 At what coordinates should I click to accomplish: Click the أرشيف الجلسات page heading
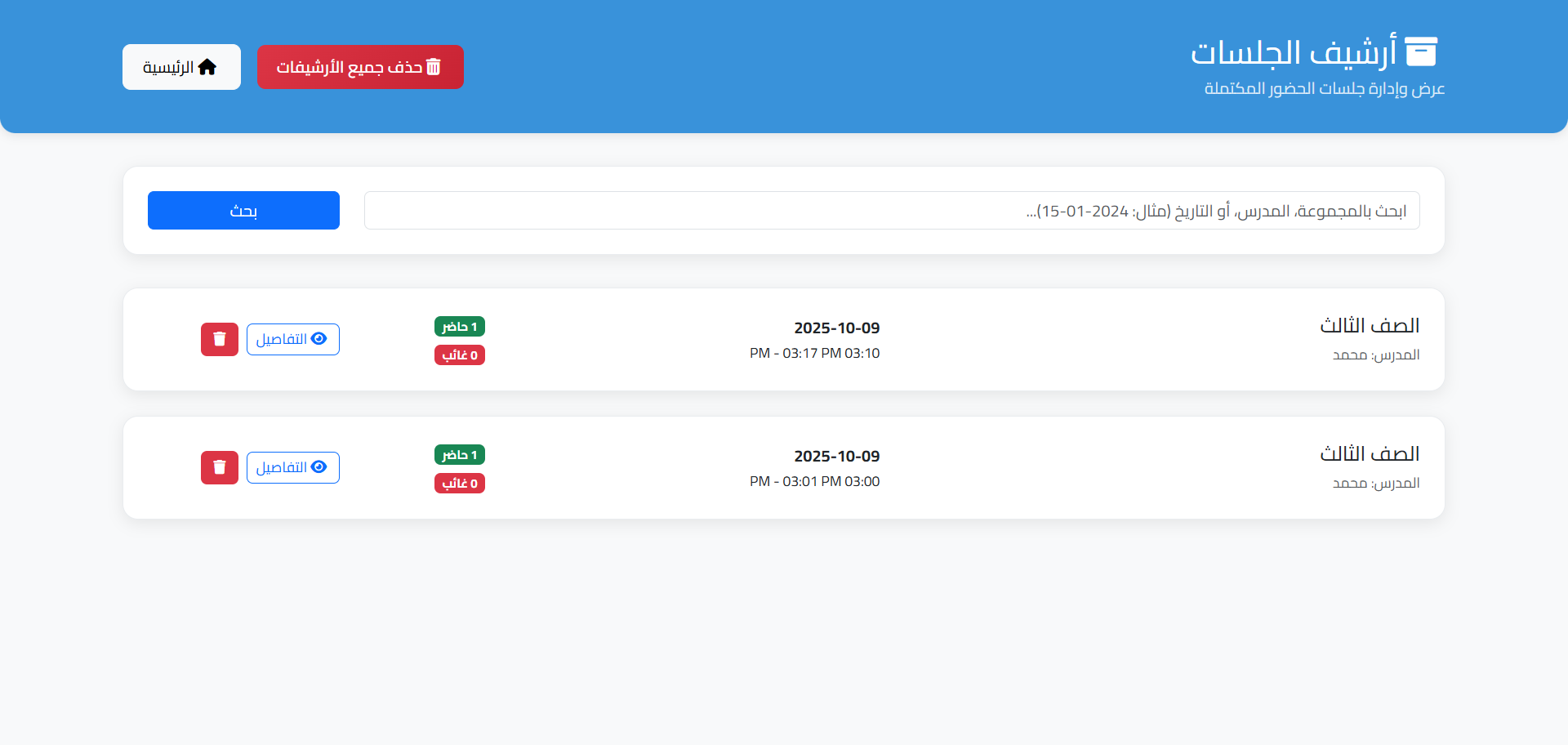[x=1294, y=53]
